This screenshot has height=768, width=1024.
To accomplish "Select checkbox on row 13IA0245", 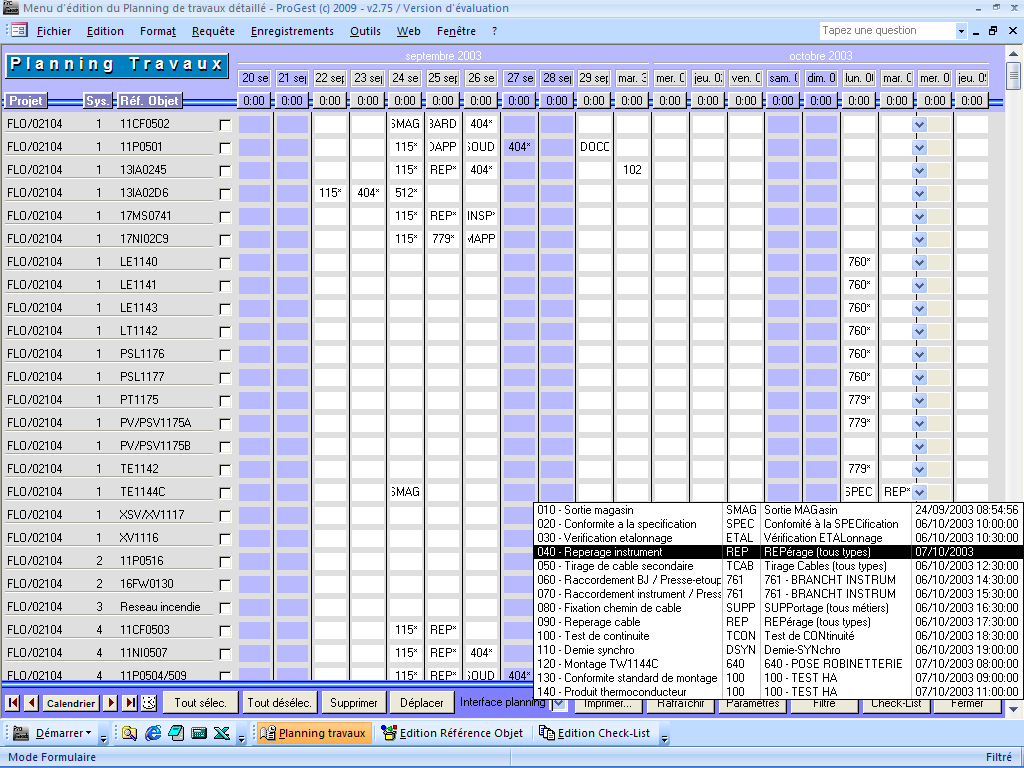I will click(225, 171).
